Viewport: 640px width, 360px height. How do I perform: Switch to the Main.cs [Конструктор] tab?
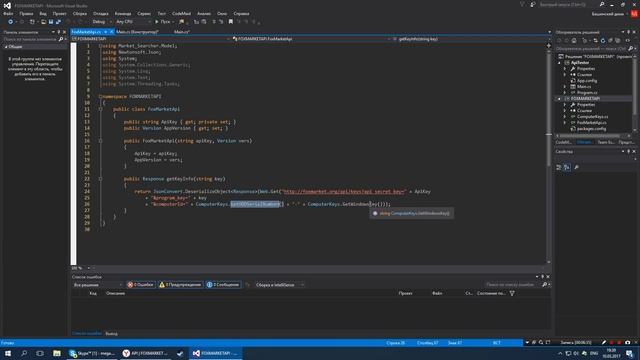coord(137,31)
